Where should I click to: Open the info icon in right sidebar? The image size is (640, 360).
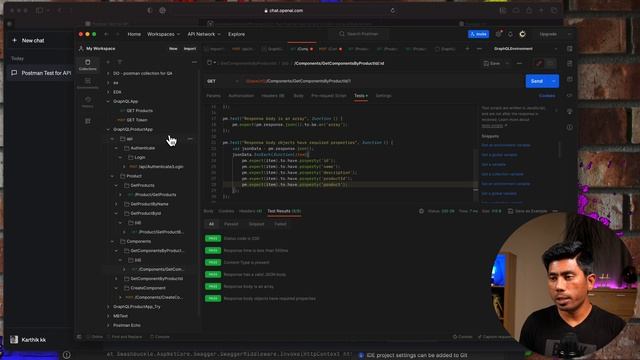pos(569,127)
